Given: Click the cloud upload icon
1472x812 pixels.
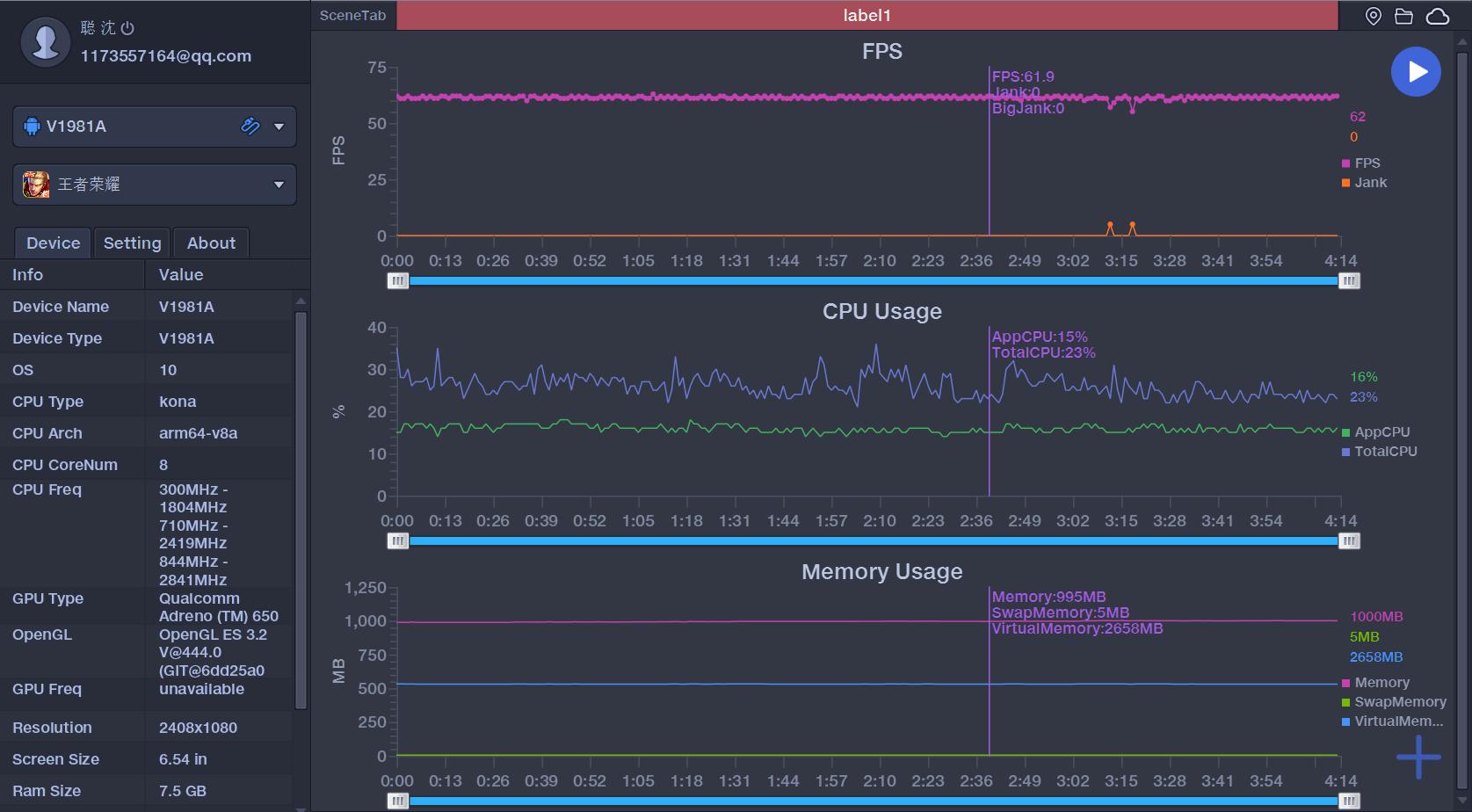Looking at the screenshot, I should 1438,16.
